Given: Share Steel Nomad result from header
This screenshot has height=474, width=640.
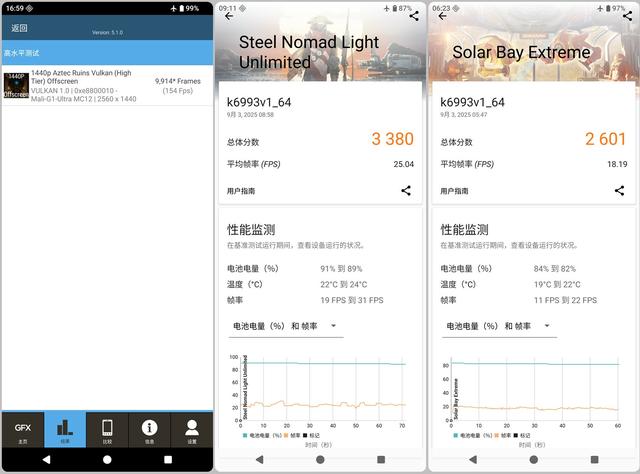Looking at the screenshot, I should (x=414, y=16).
